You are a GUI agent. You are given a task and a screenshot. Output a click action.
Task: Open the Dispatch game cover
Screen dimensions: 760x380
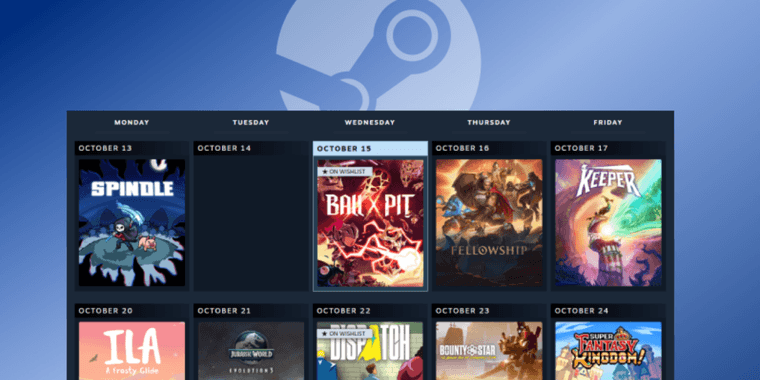coord(370,351)
